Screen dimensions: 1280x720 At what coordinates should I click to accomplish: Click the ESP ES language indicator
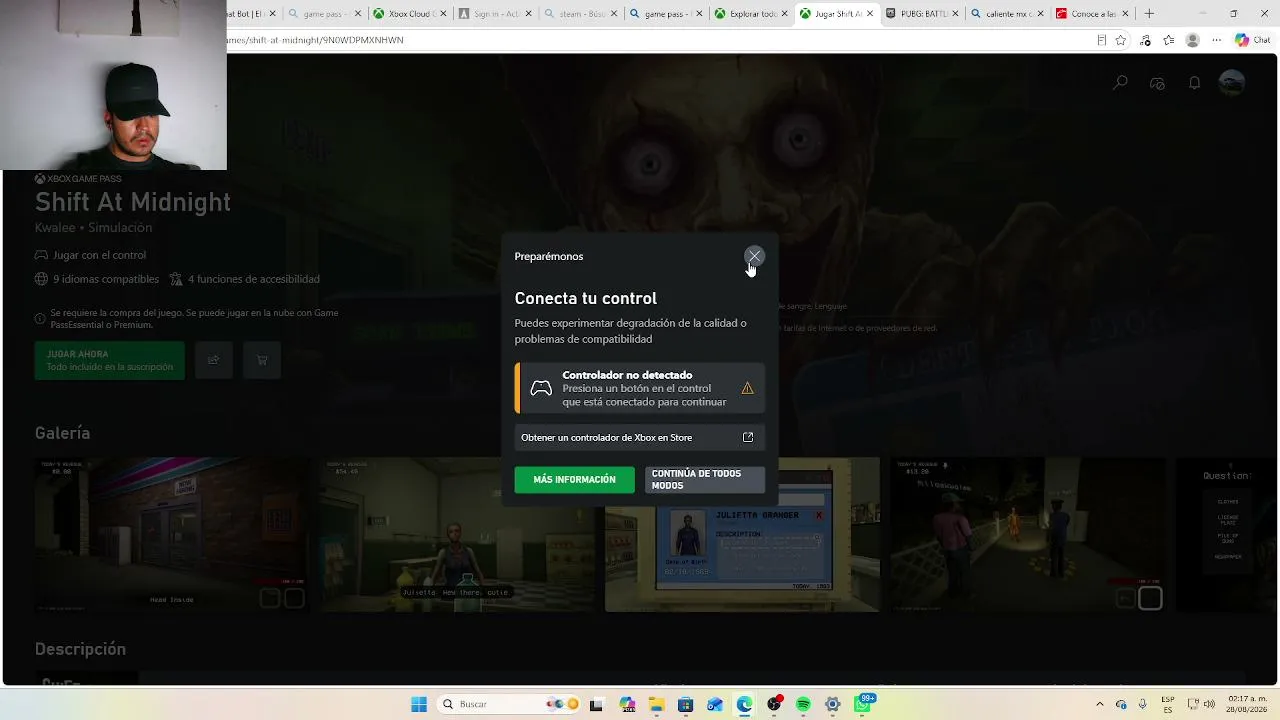(x=1168, y=704)
